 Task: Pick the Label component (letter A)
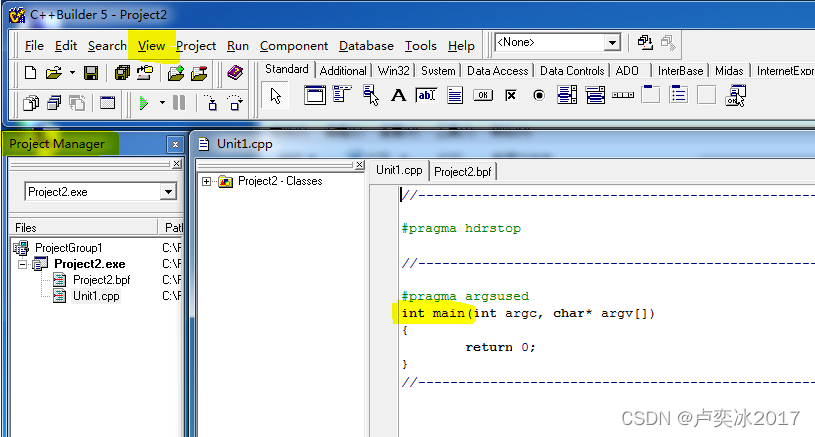pos(399,96)
